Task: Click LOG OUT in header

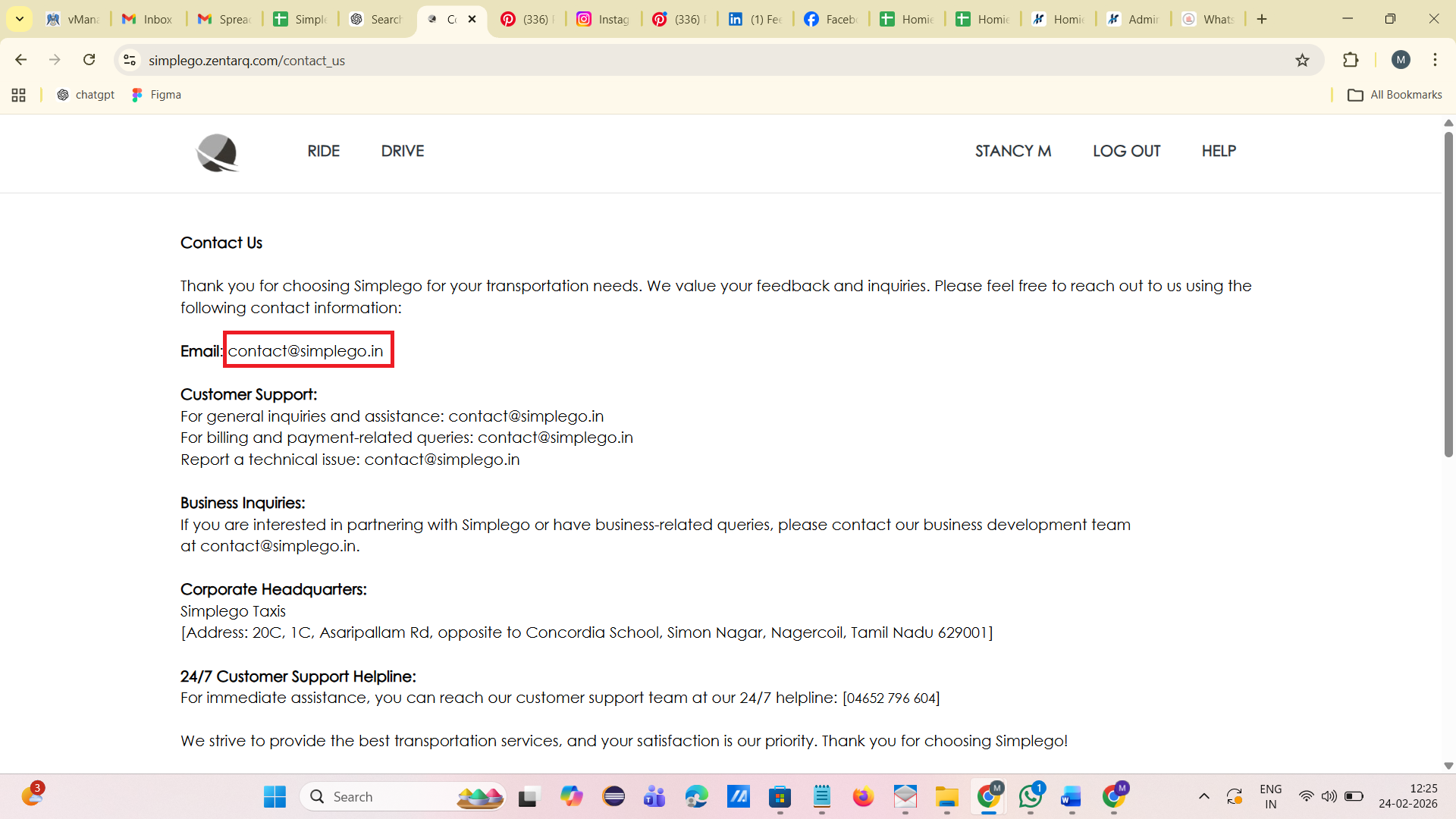Action: (x=1126, y=151)
